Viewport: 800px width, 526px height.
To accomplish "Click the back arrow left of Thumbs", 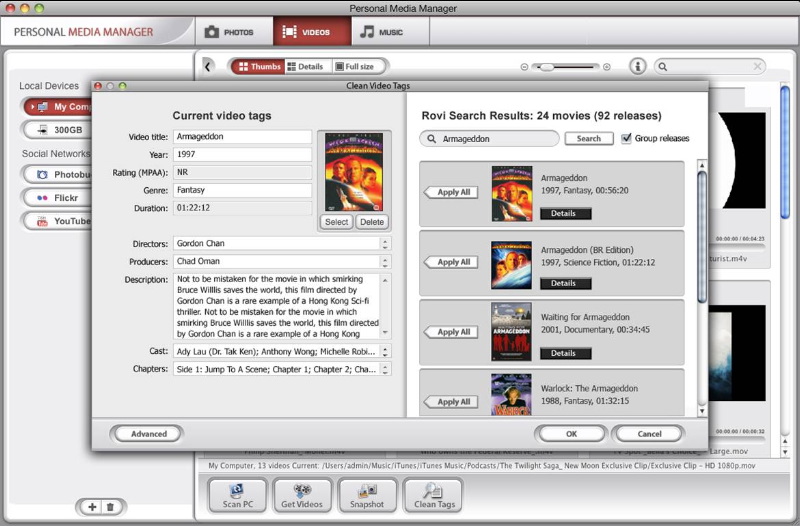I will click(x=208, y=66).
